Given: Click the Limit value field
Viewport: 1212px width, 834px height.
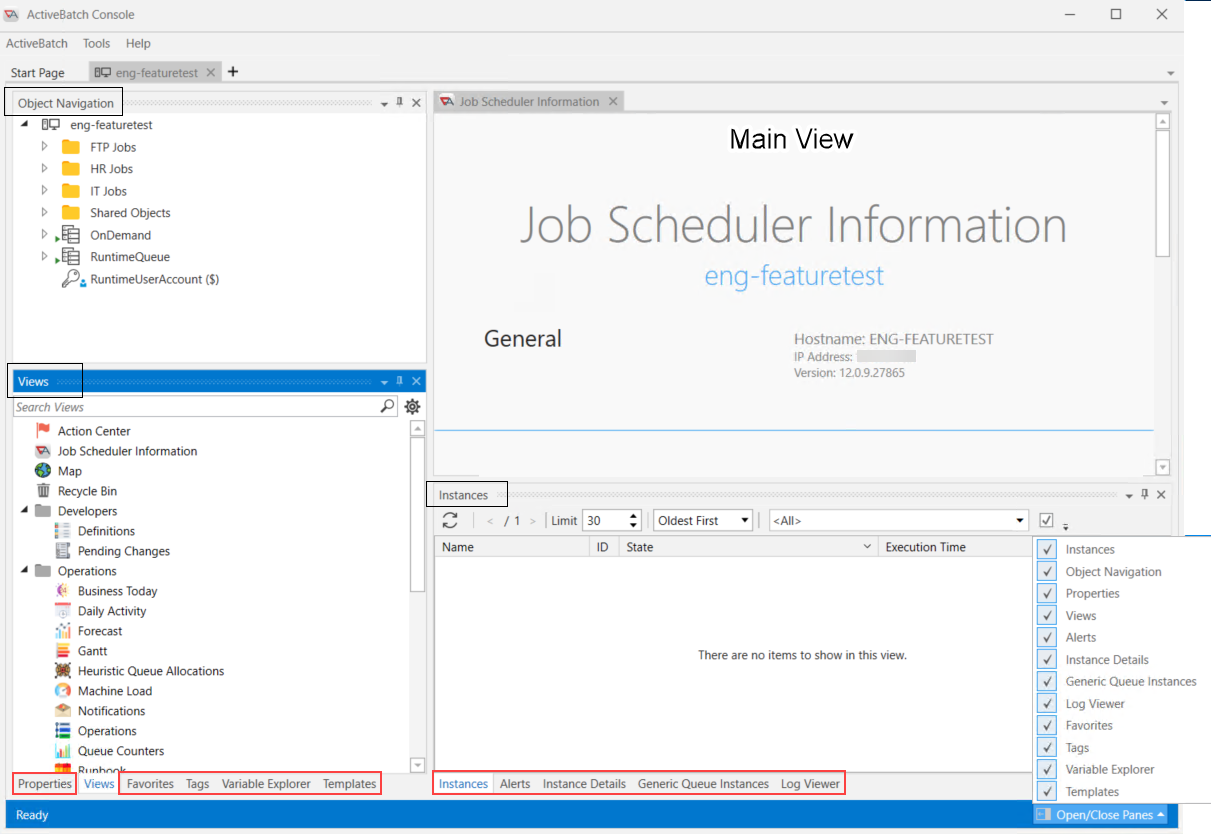Looking at the screenshot, I should [604, 520].
